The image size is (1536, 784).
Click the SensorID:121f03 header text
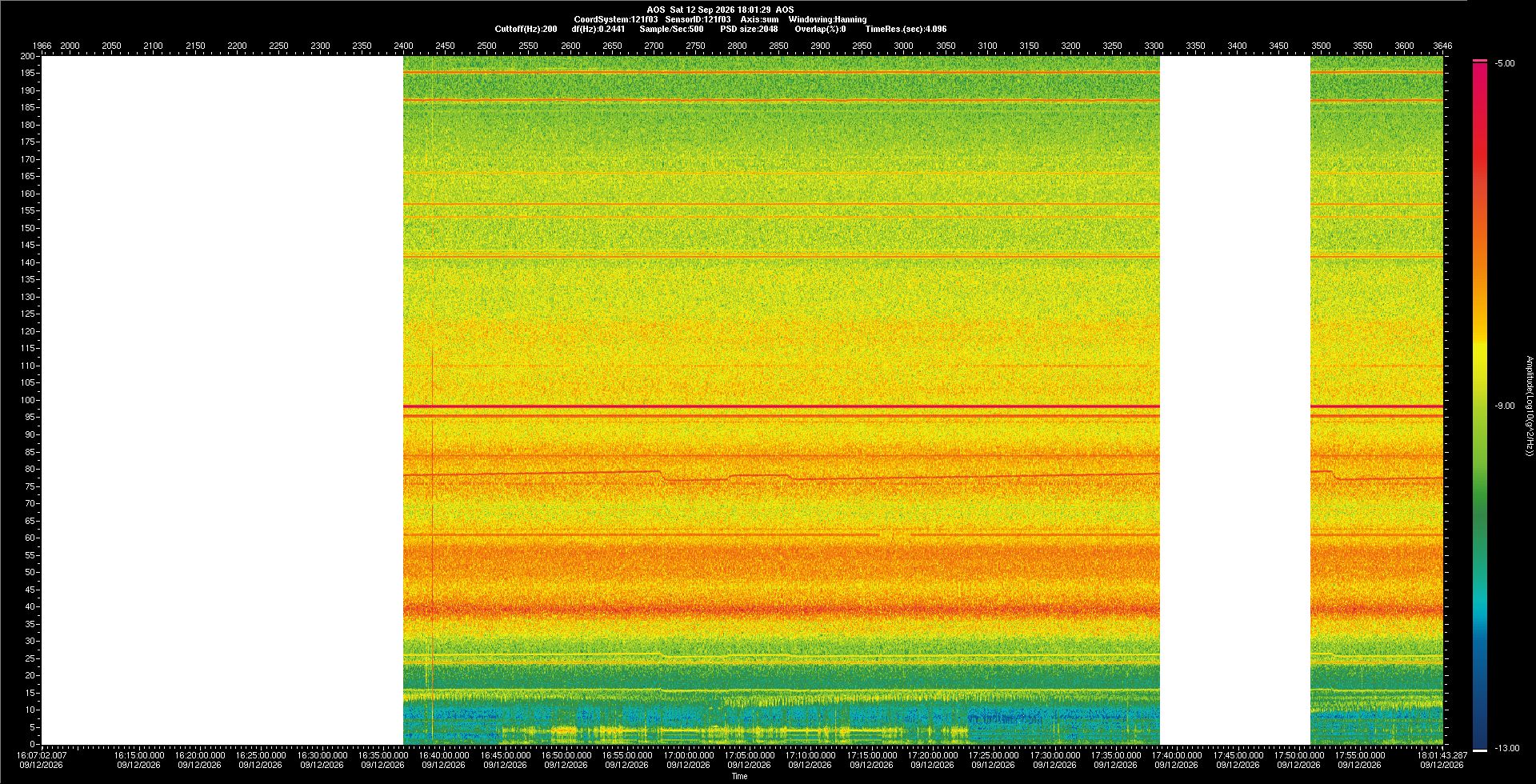pos(698,19)
